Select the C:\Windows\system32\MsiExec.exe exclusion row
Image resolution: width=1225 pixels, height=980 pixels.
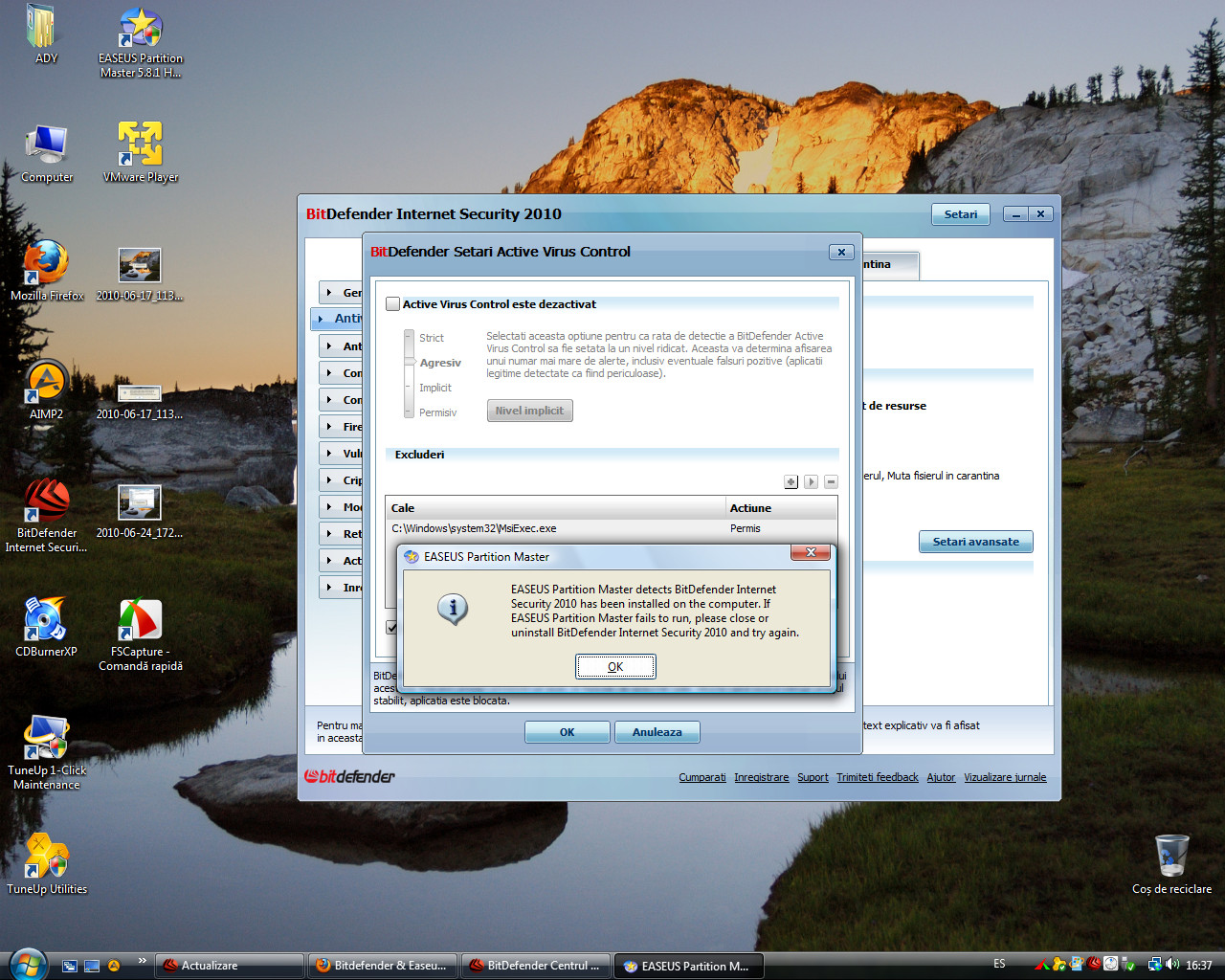pyautogui.click(x=611, y=528)
